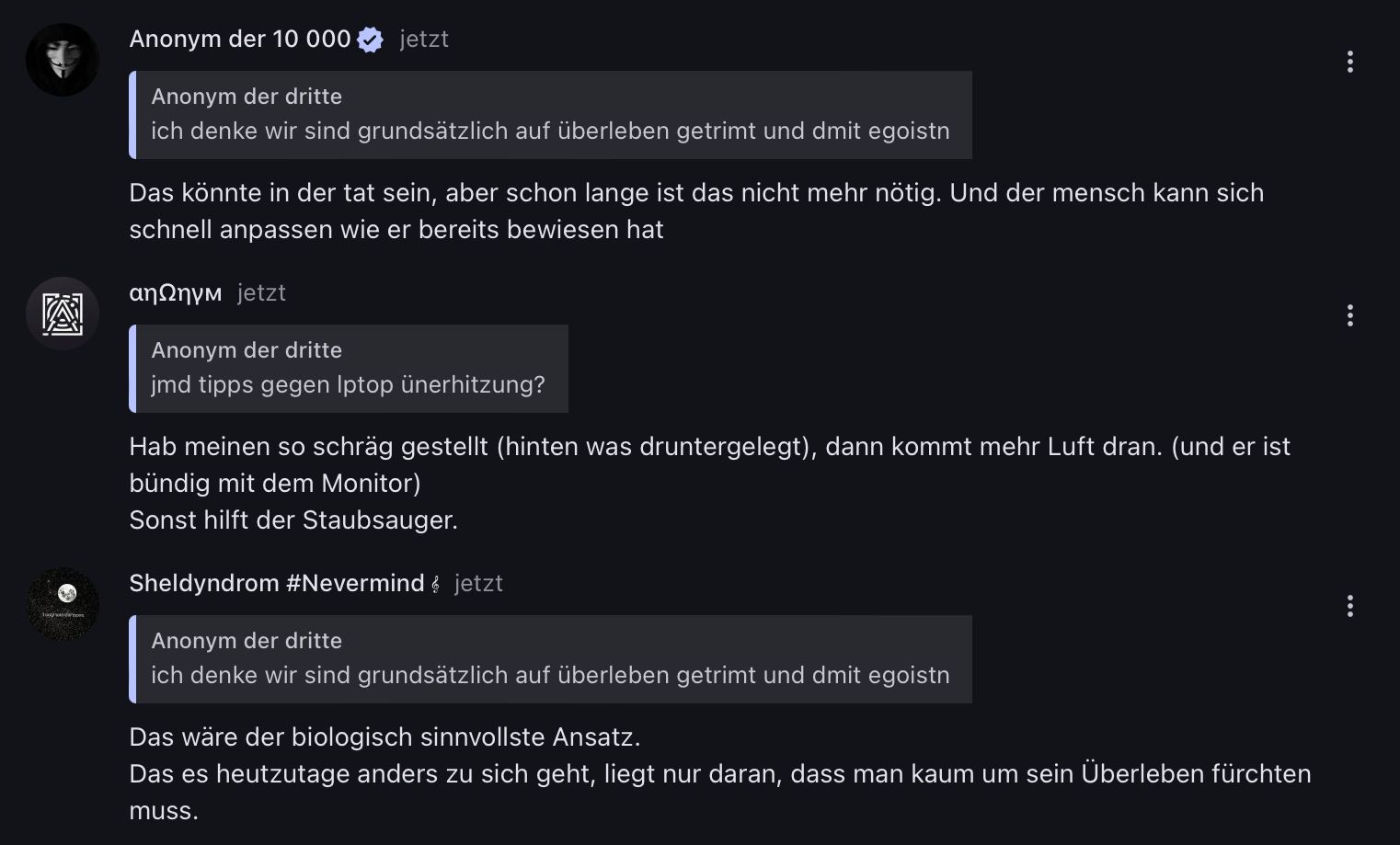Jump to the quoted laptop overheating question

[349, 369]
